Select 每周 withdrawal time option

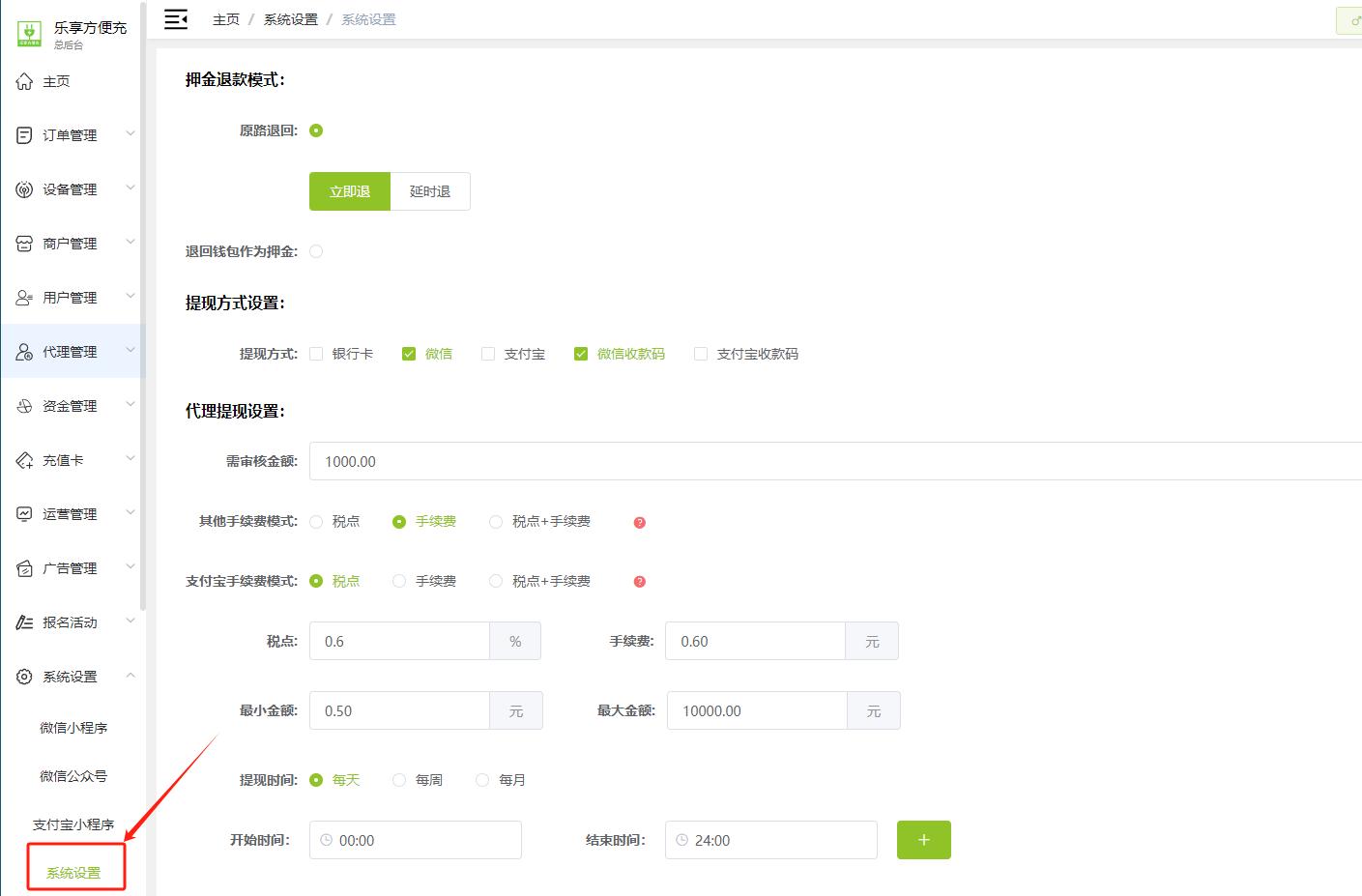399,780
